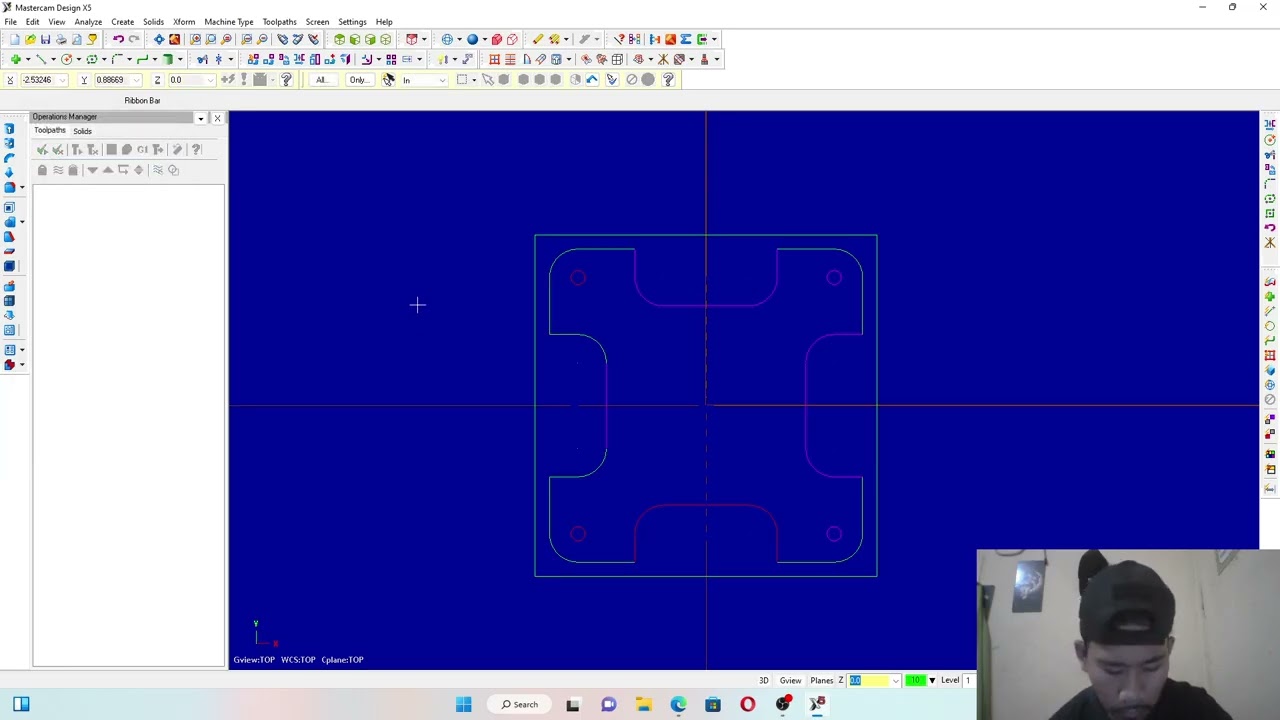
Task: Open the Machine Type menu
Action: pos(229,21)
